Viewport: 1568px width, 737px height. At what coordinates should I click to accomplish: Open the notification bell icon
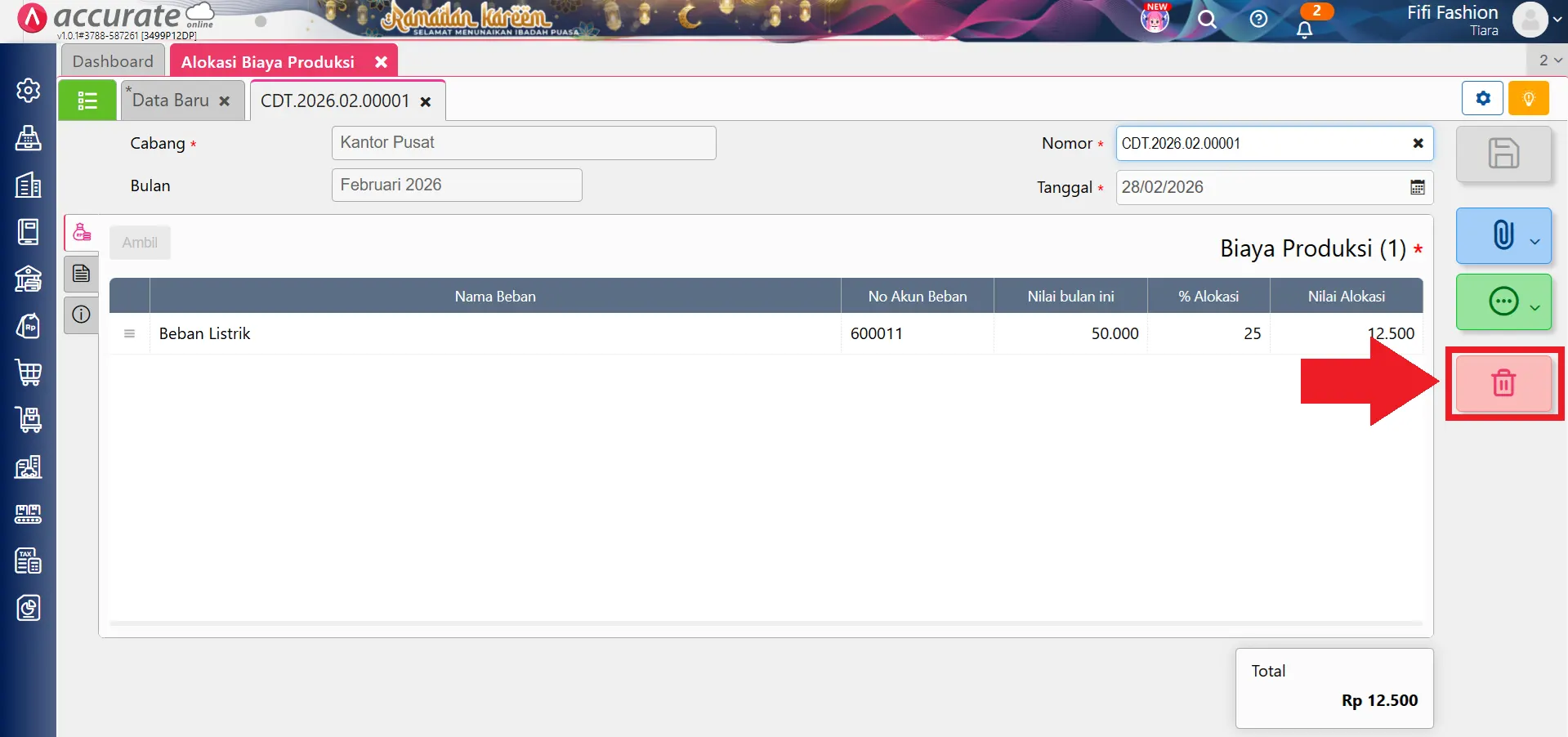[1304, 29]
